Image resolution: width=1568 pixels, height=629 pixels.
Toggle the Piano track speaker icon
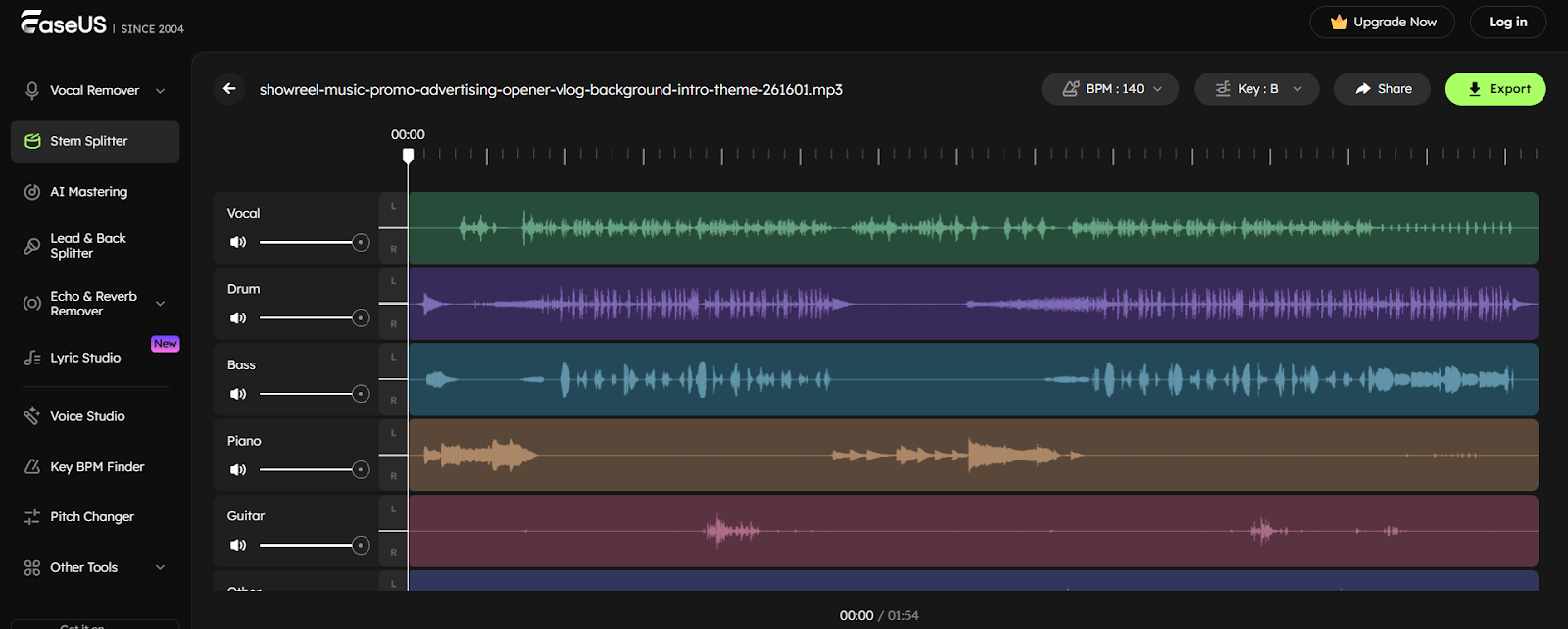238,470
